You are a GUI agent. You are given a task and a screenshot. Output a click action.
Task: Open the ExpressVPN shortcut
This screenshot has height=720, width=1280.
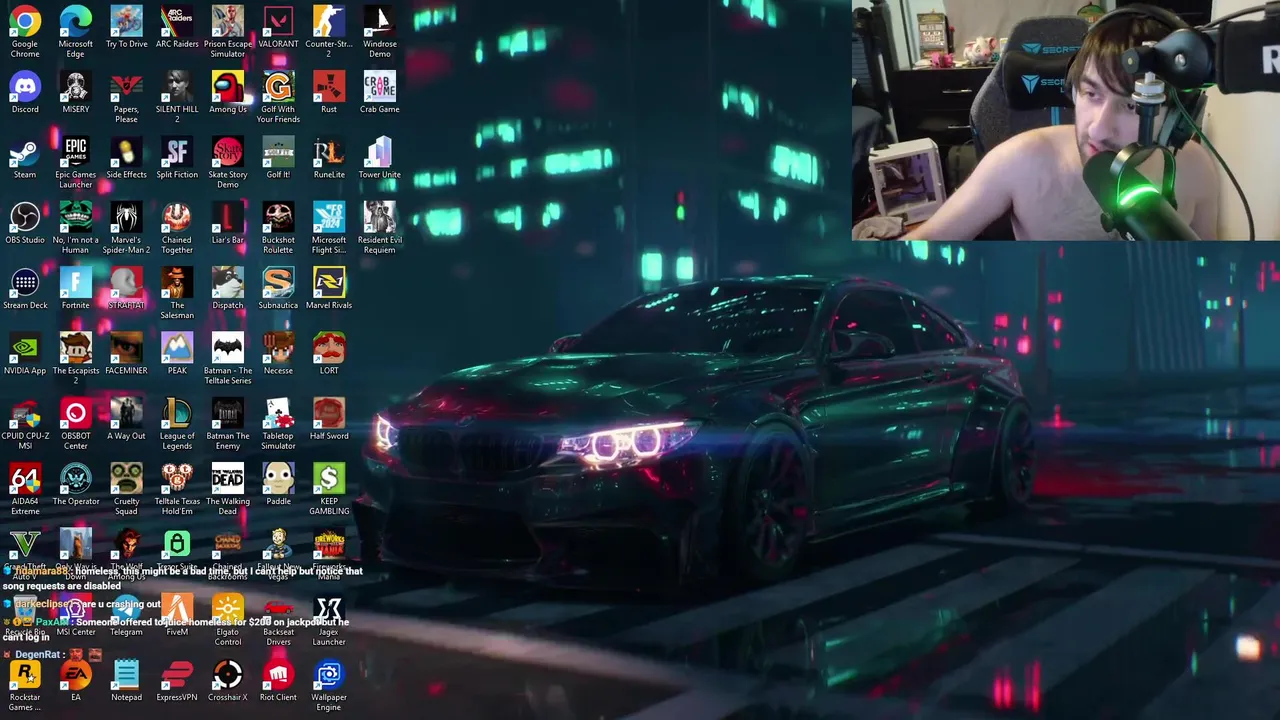pyautogui.click(x=177, y=675)
